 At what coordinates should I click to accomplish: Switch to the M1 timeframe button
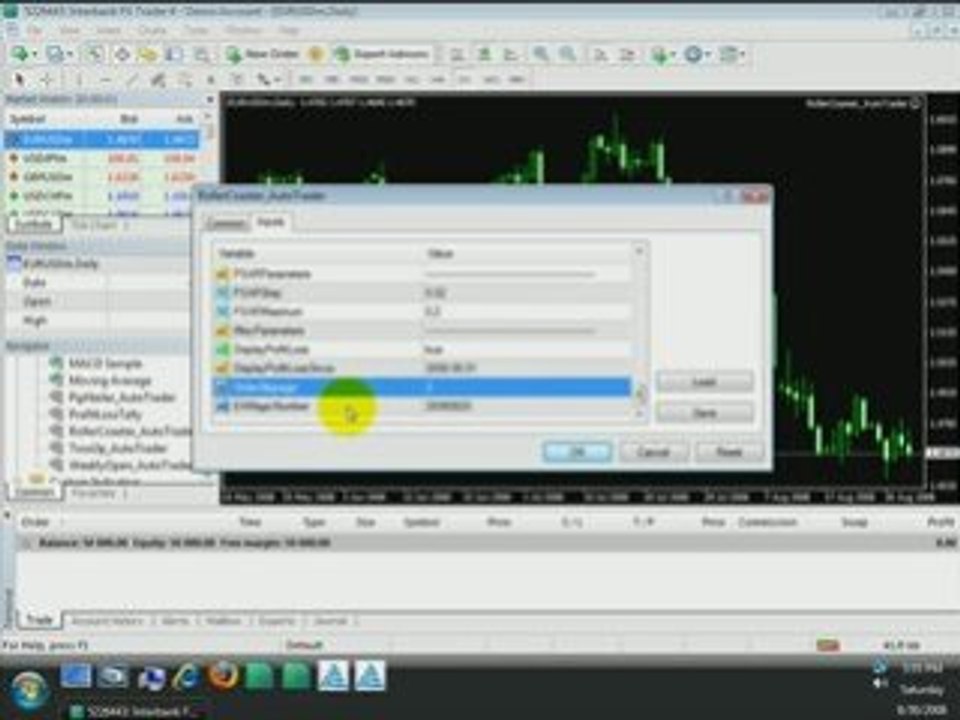pyautogui.click(x=306, y=80)
